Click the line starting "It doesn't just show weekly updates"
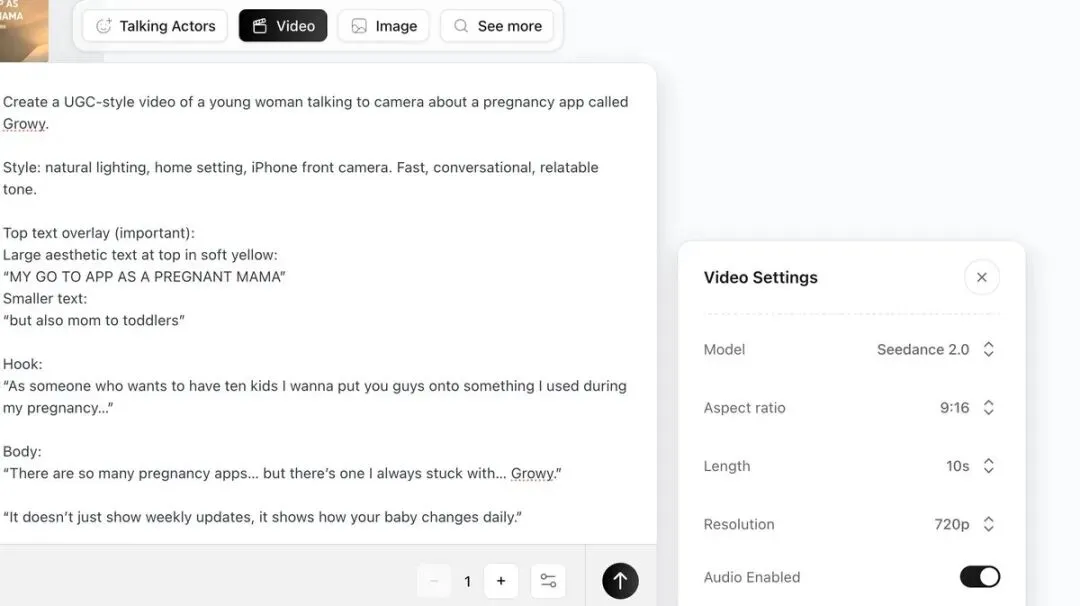The width and height of the screenshot is (1080, 606). [x=262, y=517]
